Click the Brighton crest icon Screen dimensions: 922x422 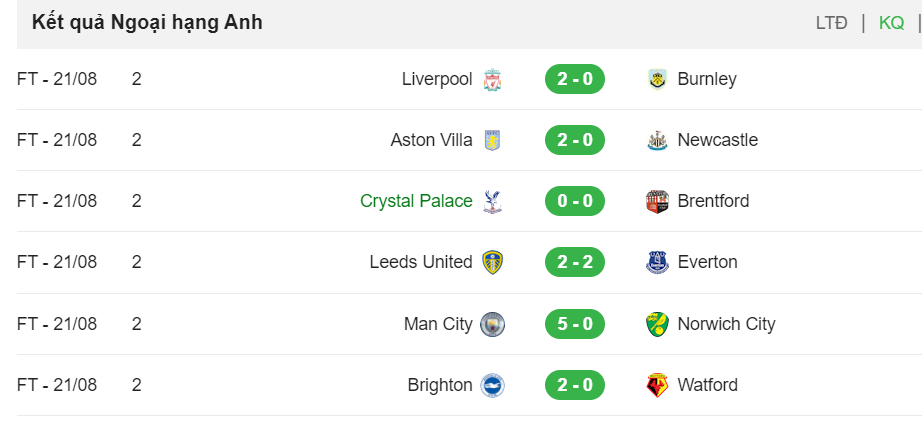[x=492, y=386]
